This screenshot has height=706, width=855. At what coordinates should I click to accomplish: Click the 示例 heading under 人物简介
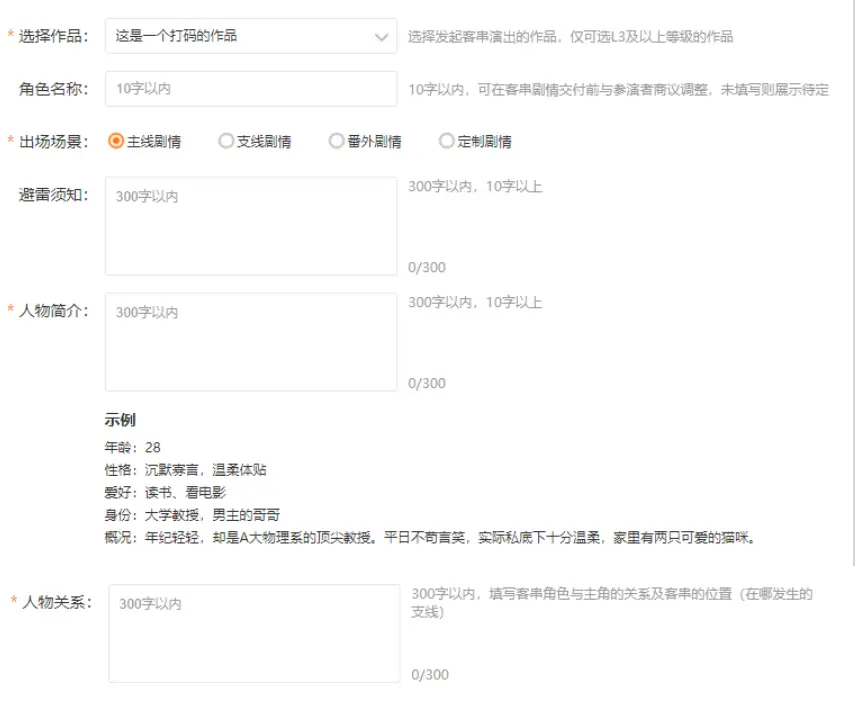click(x=120, y=420)
